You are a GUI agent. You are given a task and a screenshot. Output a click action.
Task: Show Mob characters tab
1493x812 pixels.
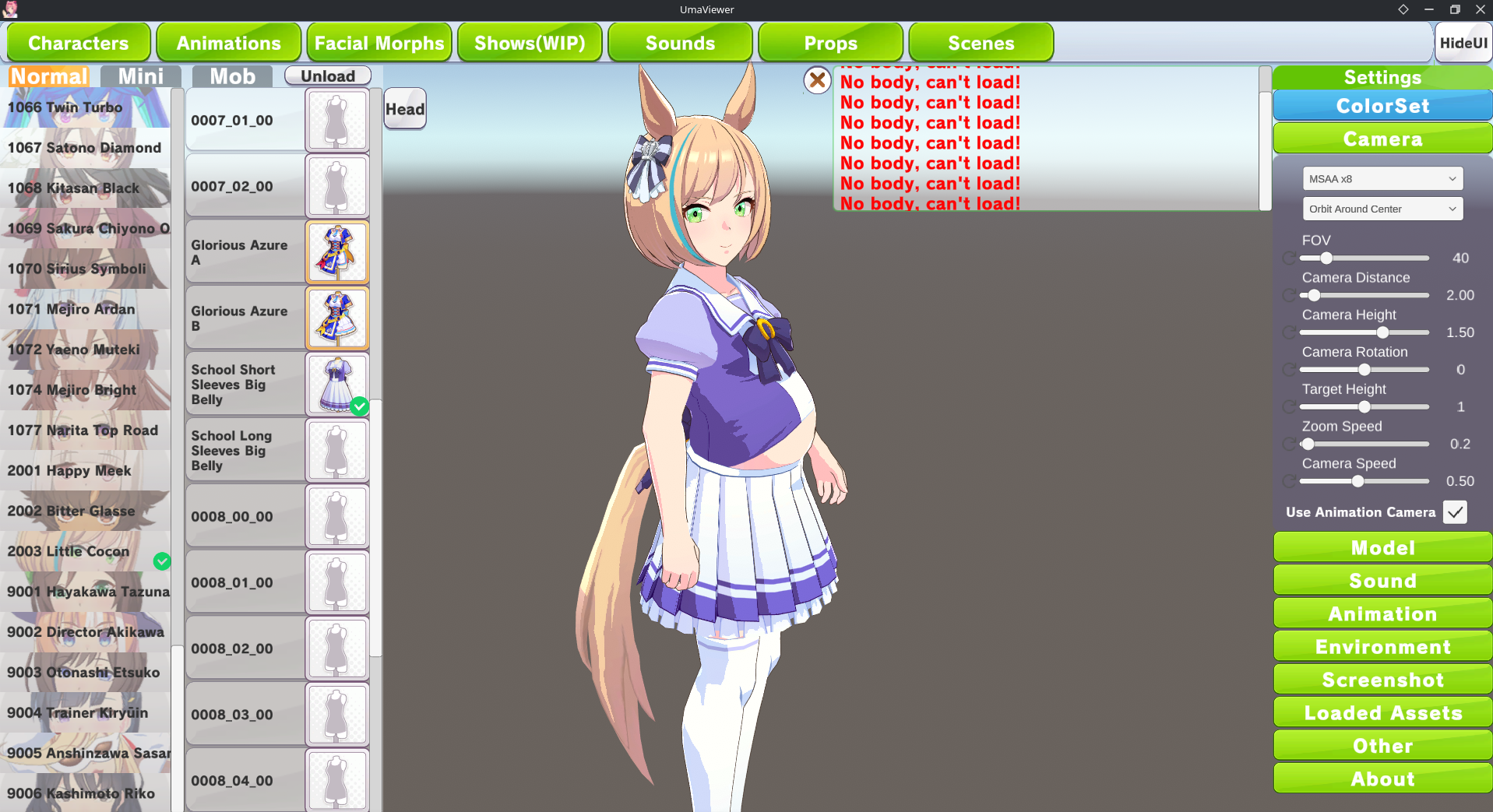click(233, 76)
